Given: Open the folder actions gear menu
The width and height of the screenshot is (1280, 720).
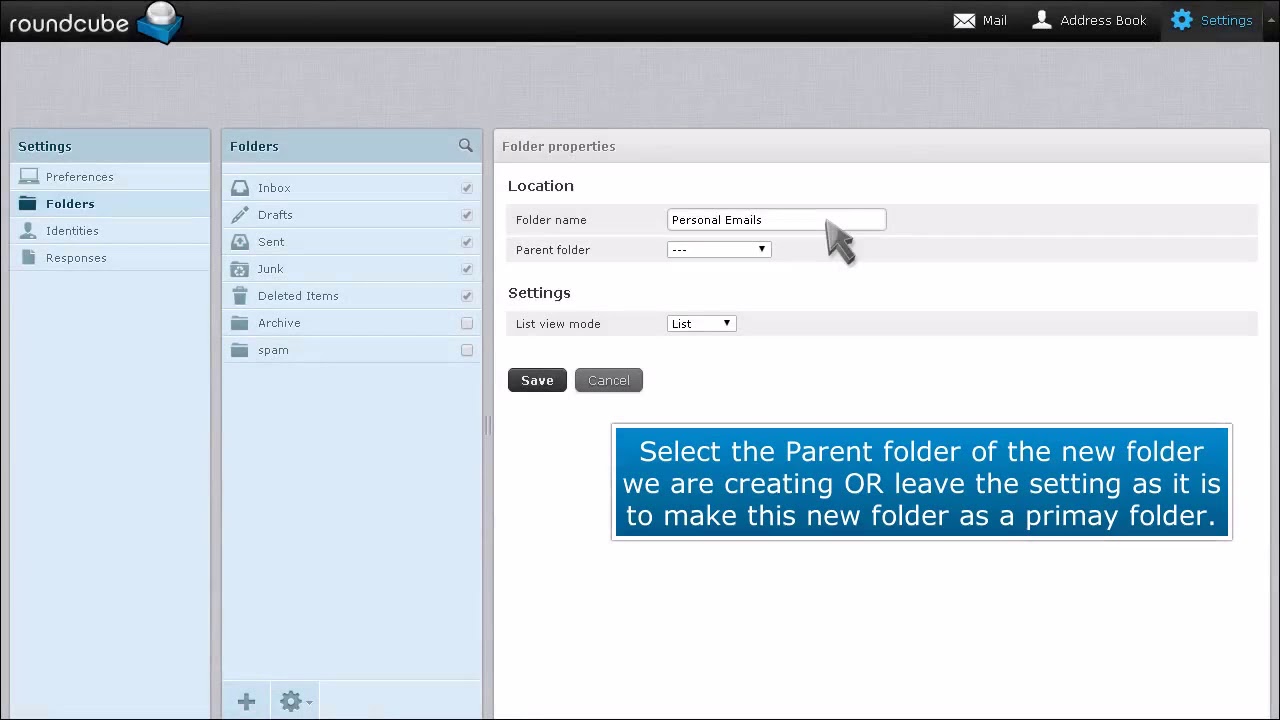Looking at the screenshot, I should click(294, 702).
